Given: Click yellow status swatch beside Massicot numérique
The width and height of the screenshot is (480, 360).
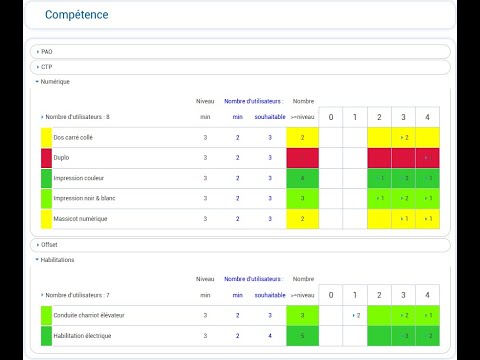Looking at the screenshot, I should [46, 219].
